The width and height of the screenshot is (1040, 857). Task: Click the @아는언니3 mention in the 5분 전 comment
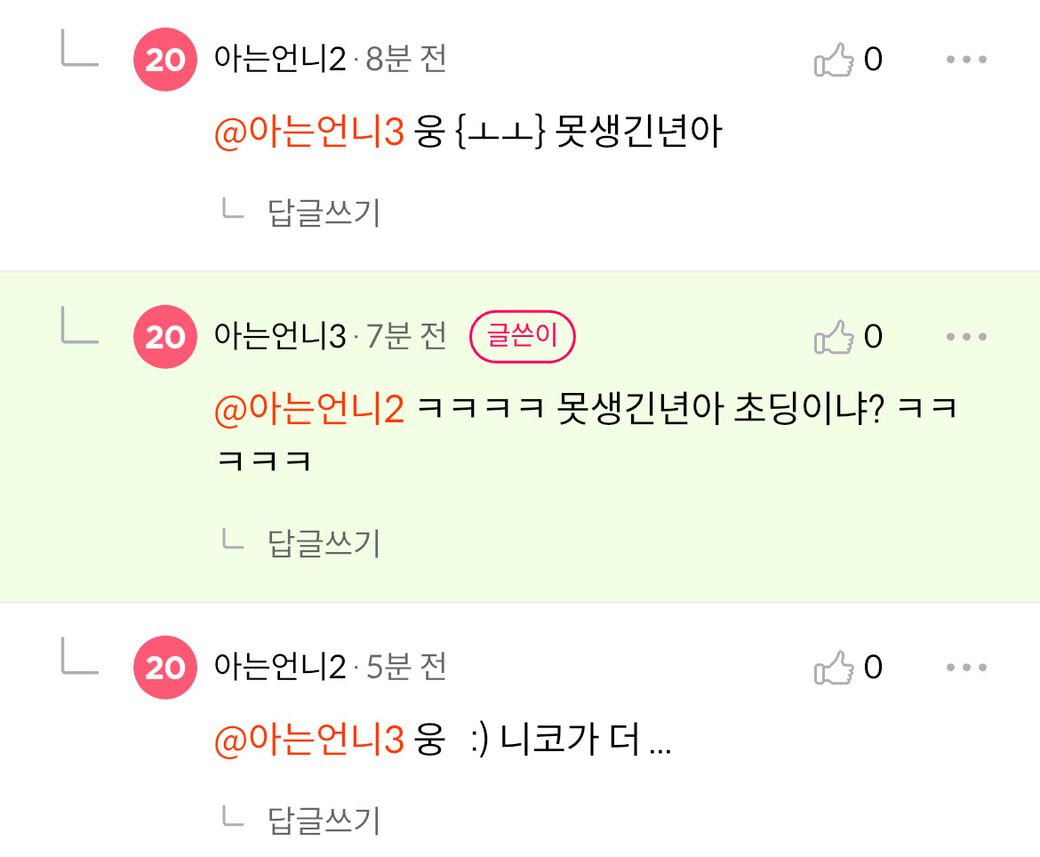pos(309,740)
